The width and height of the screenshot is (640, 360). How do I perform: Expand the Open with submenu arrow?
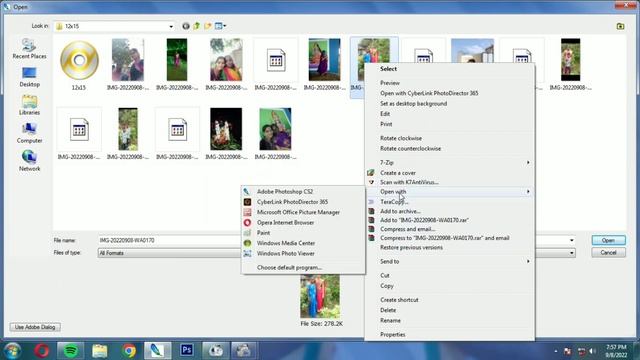528,191
